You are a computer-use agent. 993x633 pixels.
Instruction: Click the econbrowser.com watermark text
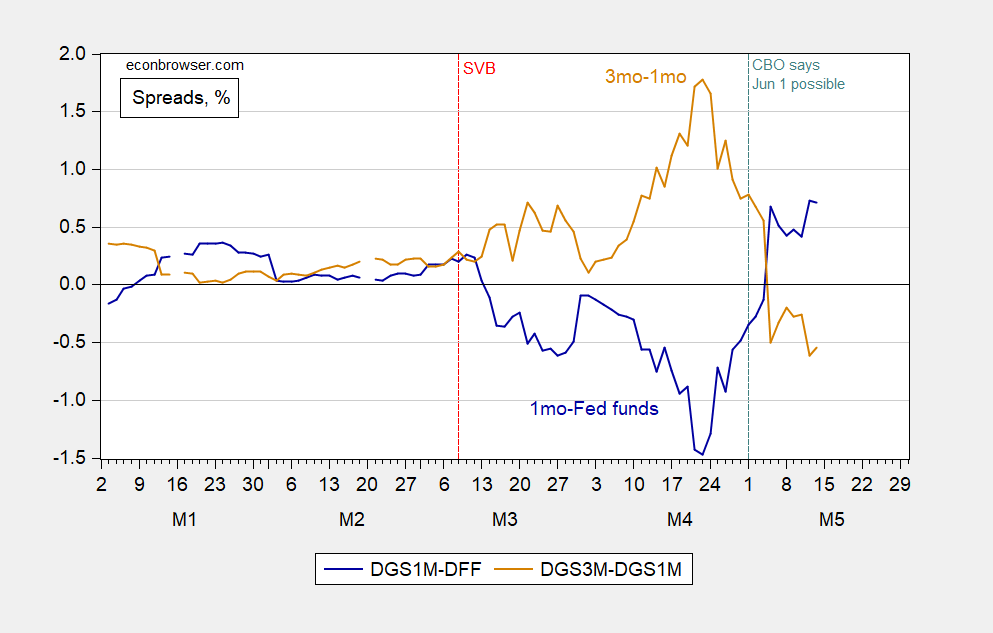coord(183,64)
